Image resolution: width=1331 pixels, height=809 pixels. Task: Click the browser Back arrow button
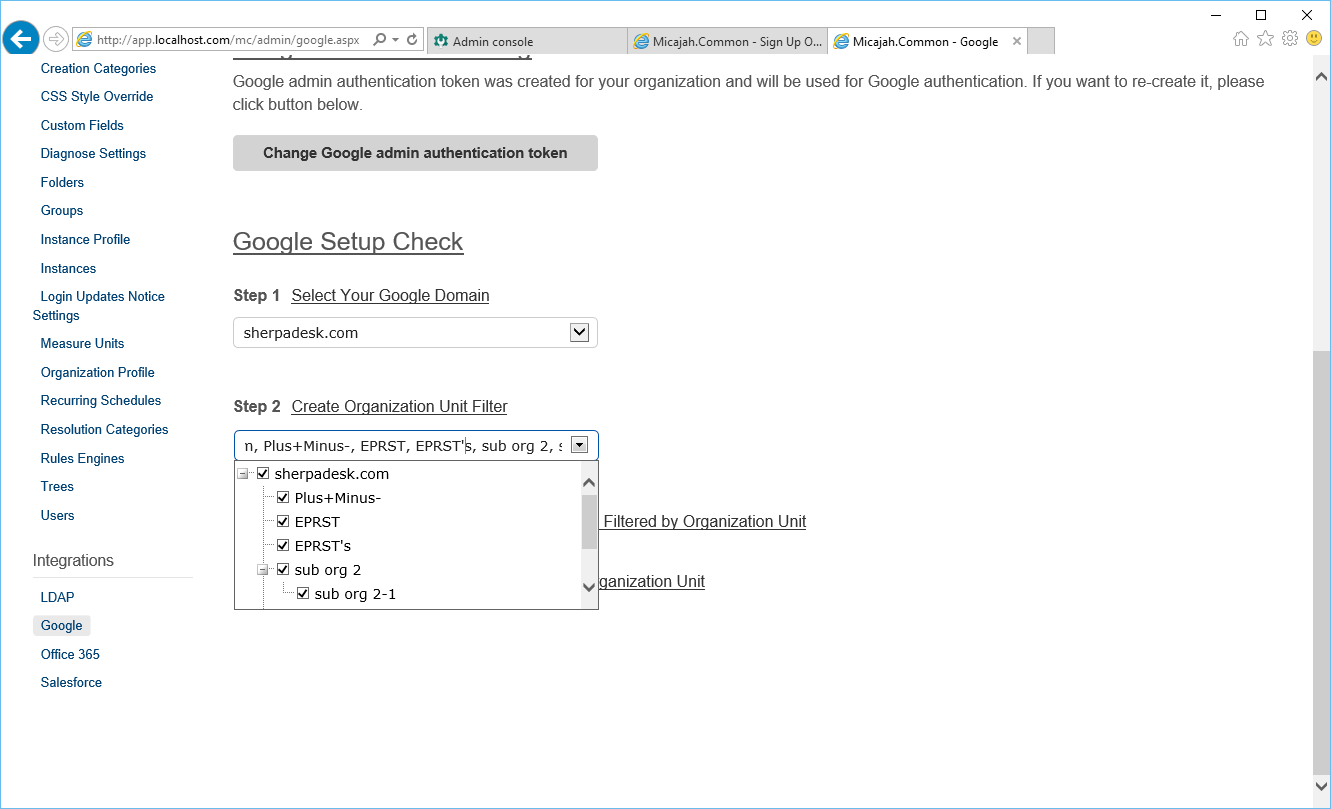coord(20,39)
